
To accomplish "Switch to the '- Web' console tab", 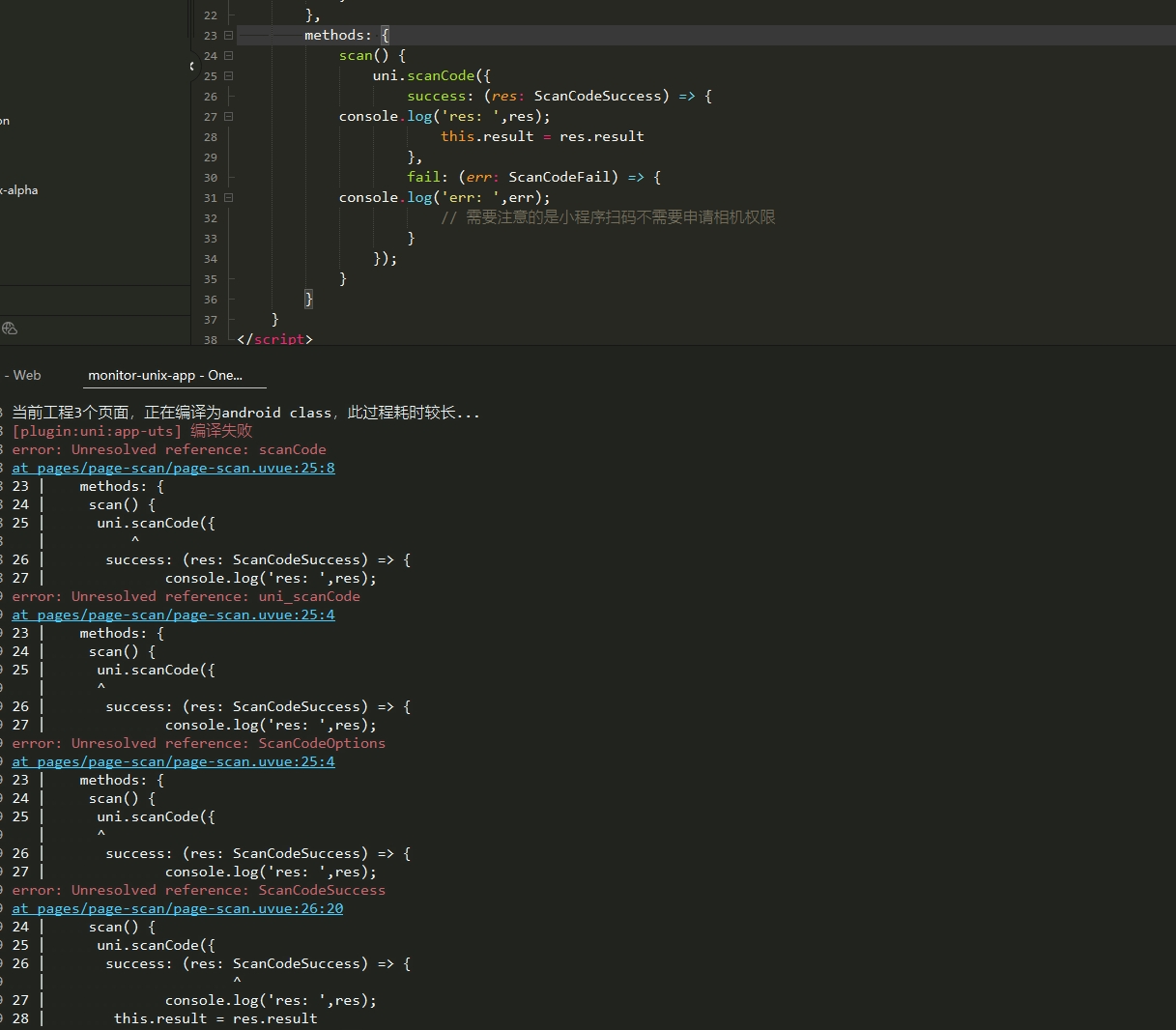I will (x=22, y=375).
